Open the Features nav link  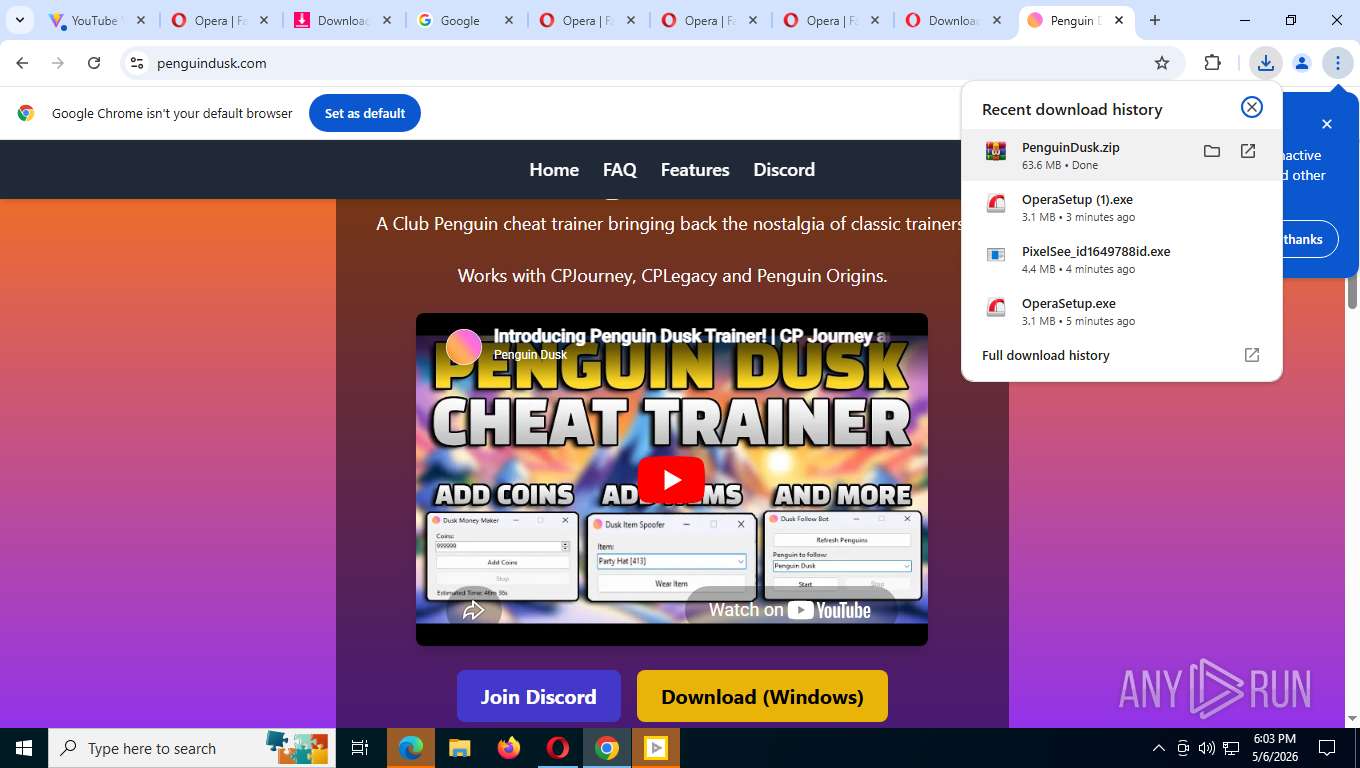tap(695, 170)
